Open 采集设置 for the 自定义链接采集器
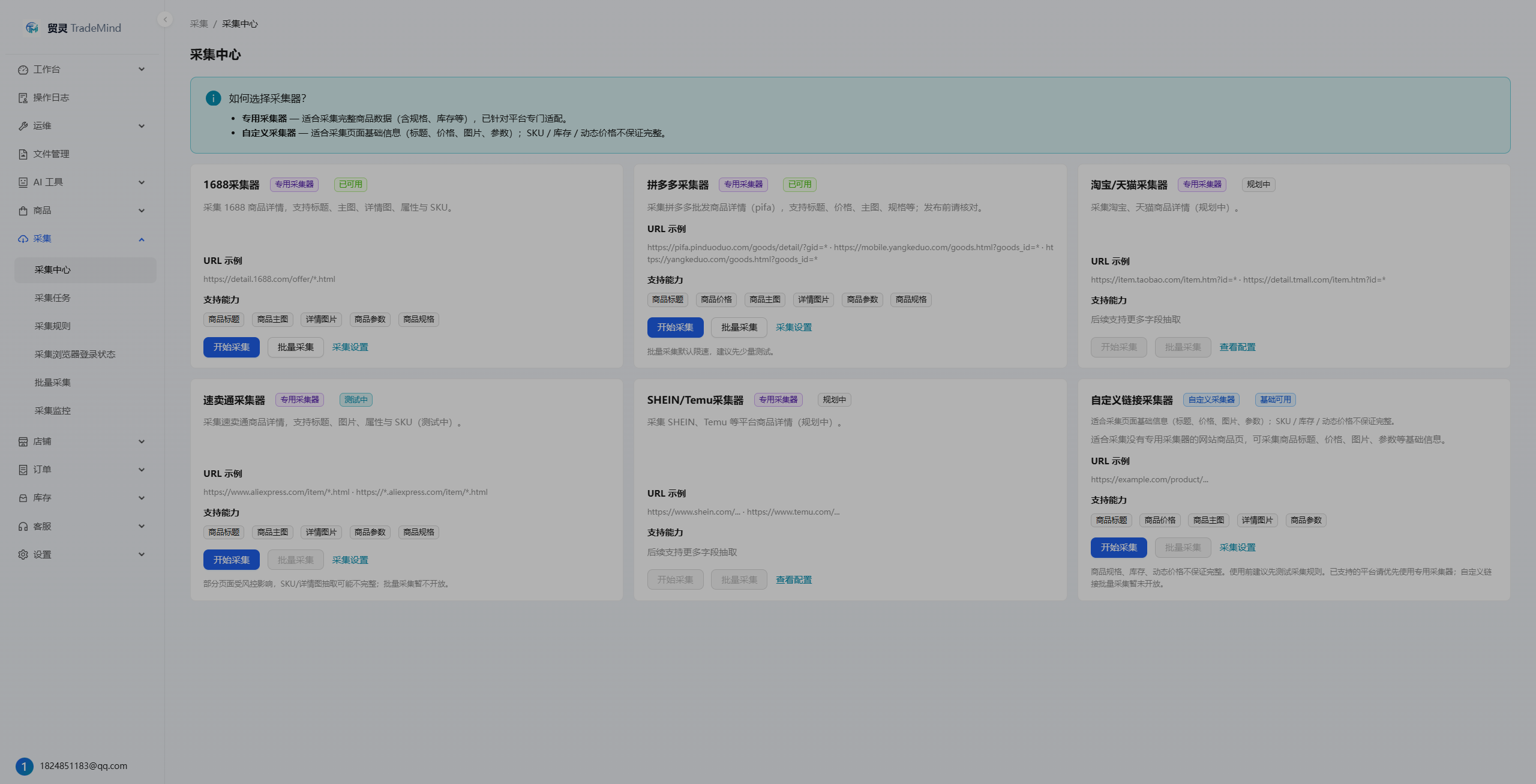1536x784 pixels. 1238,548
